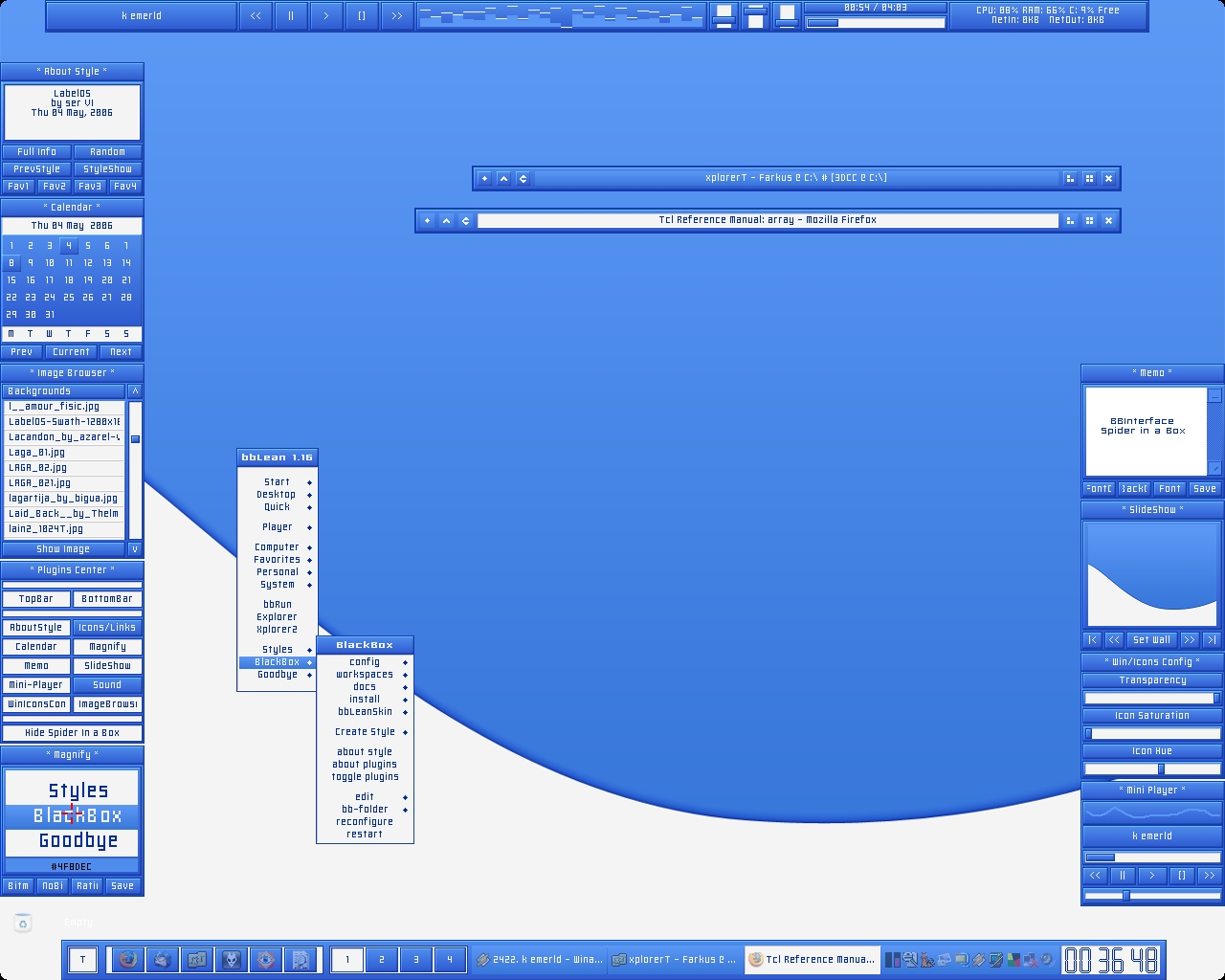1225x980 pixels.
Task: Activate the xplorerT task in taskbar
Action: pyautogui.click(x=675, y=959)
